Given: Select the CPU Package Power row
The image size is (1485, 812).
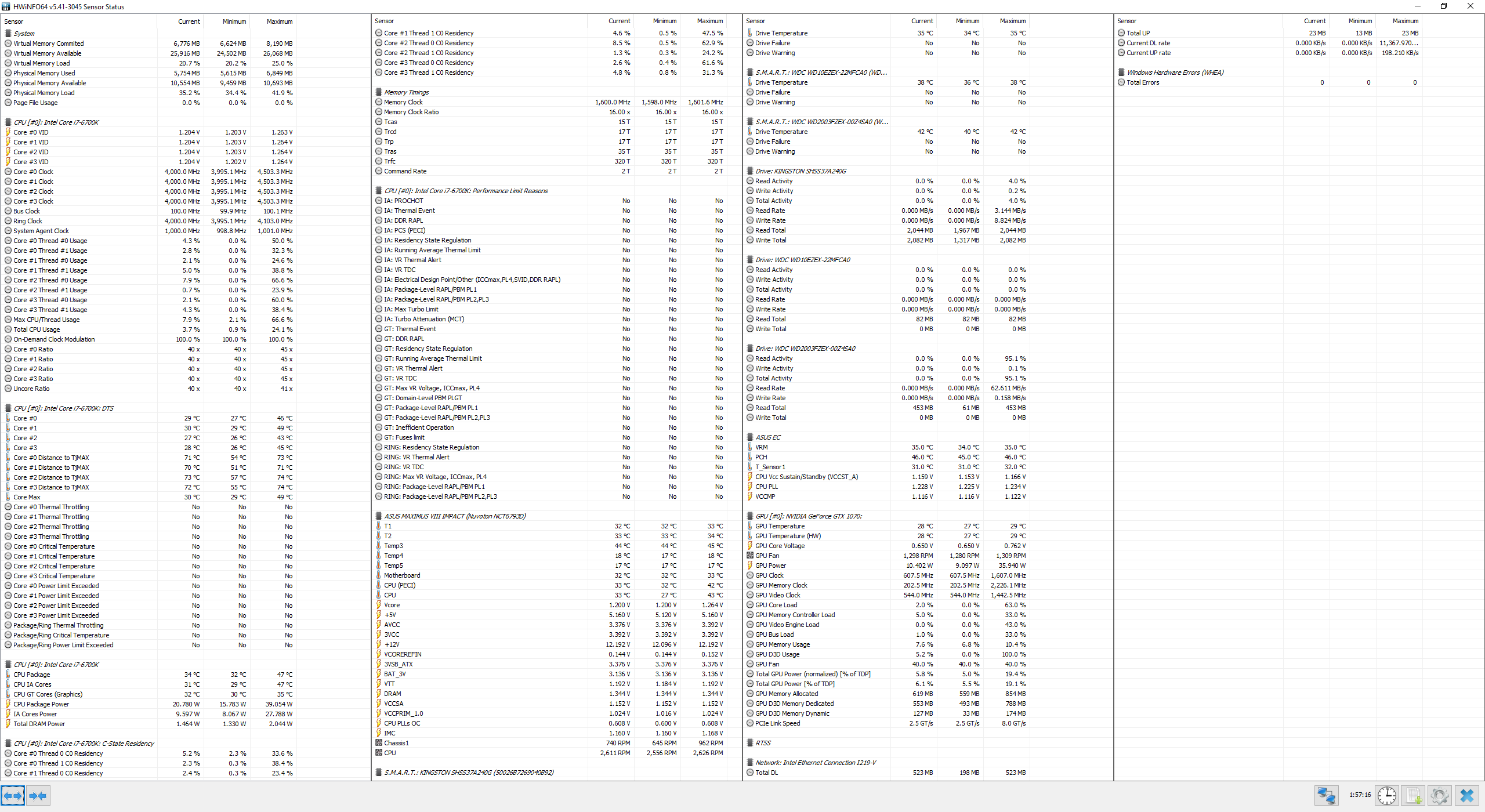Looking at the screenshot, I should click(x=41, y=704).
